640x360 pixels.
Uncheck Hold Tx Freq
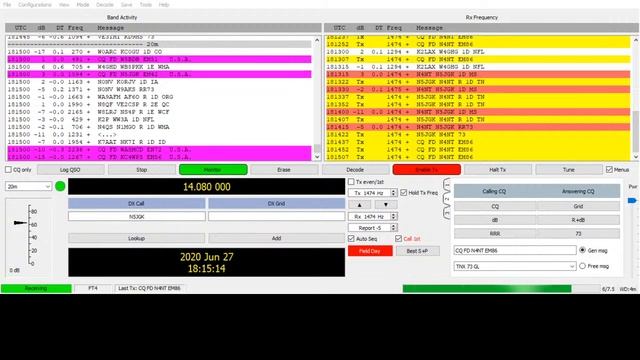point(404,192)
